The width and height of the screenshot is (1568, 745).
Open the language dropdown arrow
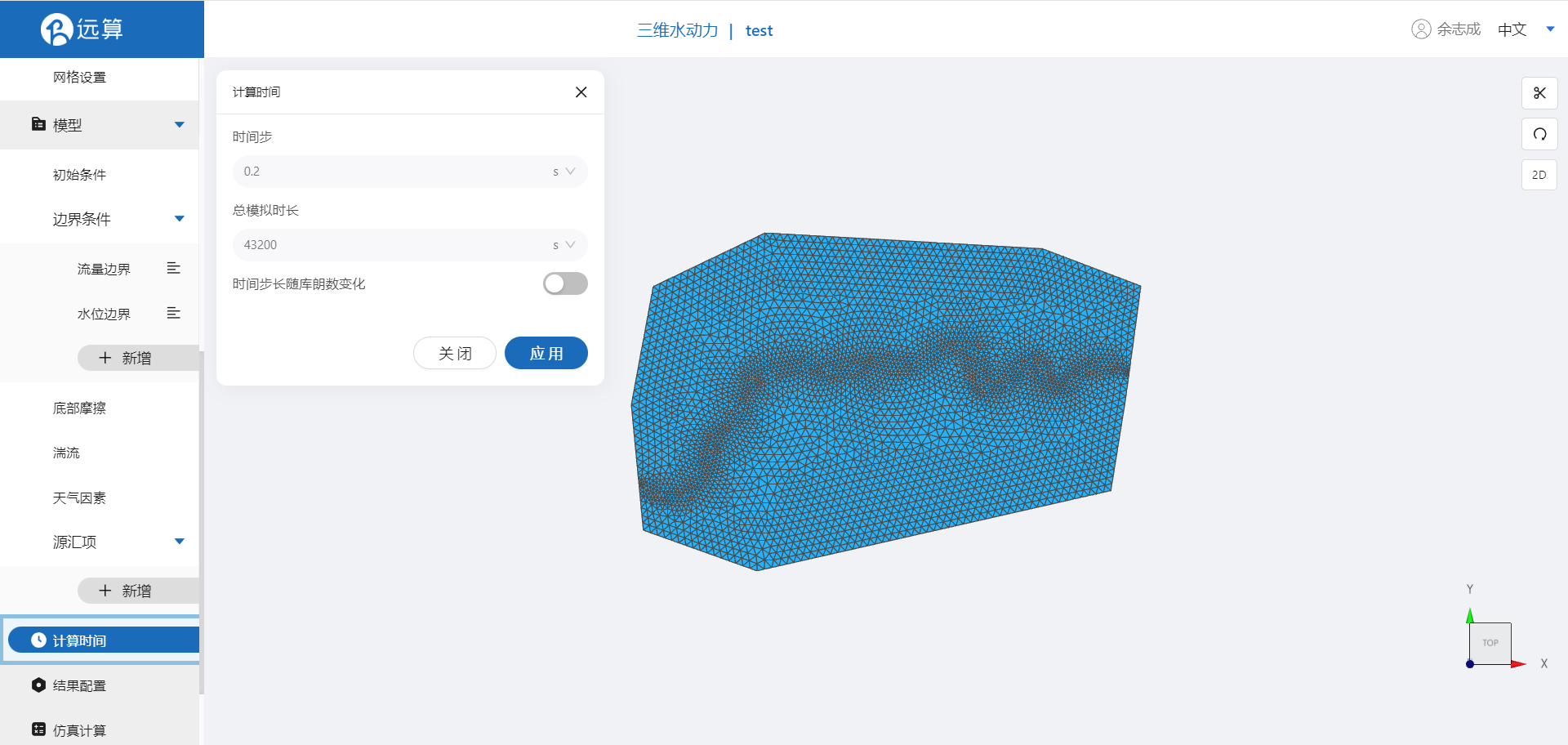(x=1550, y=29)
